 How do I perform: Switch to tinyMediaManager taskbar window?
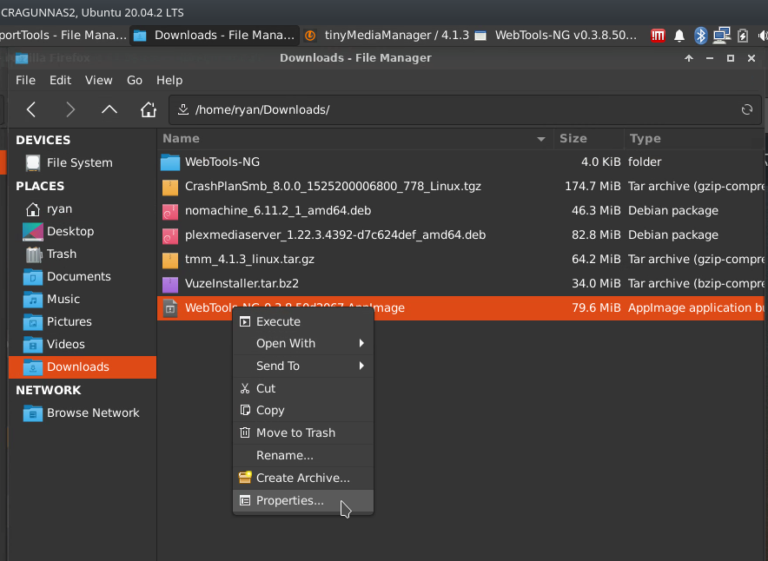[387, 35]
